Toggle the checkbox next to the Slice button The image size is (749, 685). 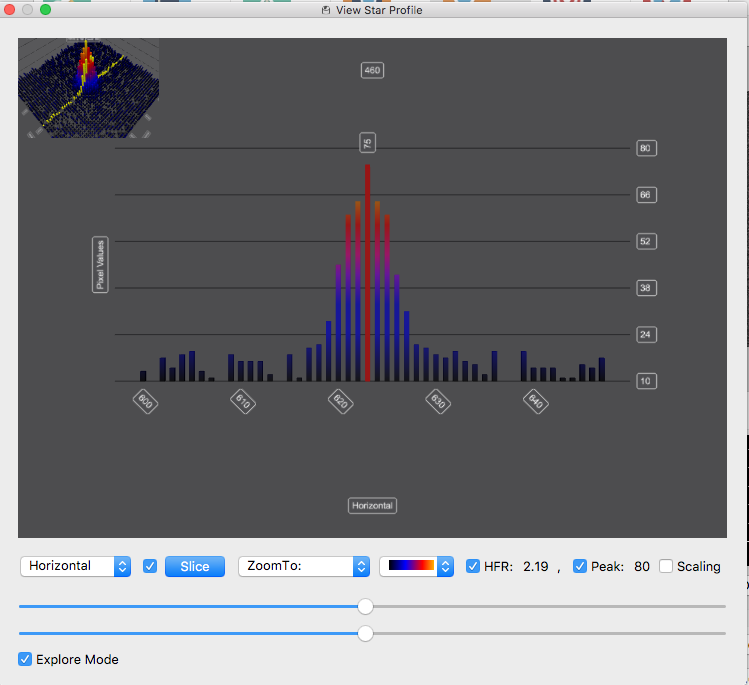150,567
